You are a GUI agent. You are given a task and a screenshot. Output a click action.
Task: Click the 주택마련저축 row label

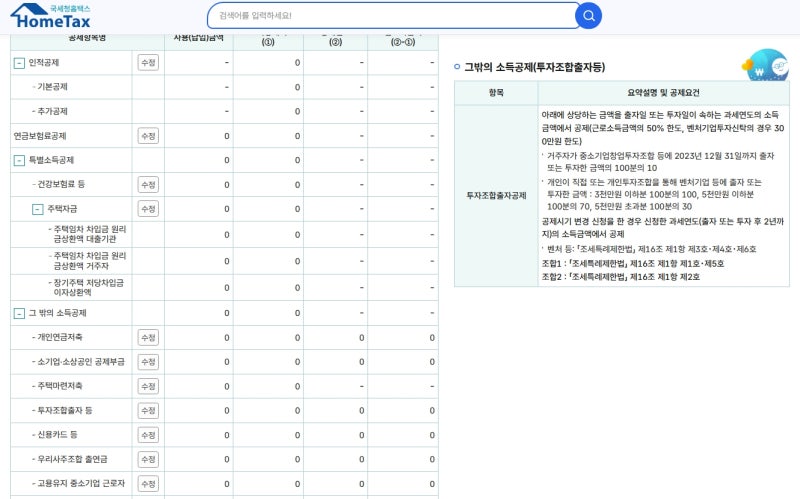[x=60, y=386]
